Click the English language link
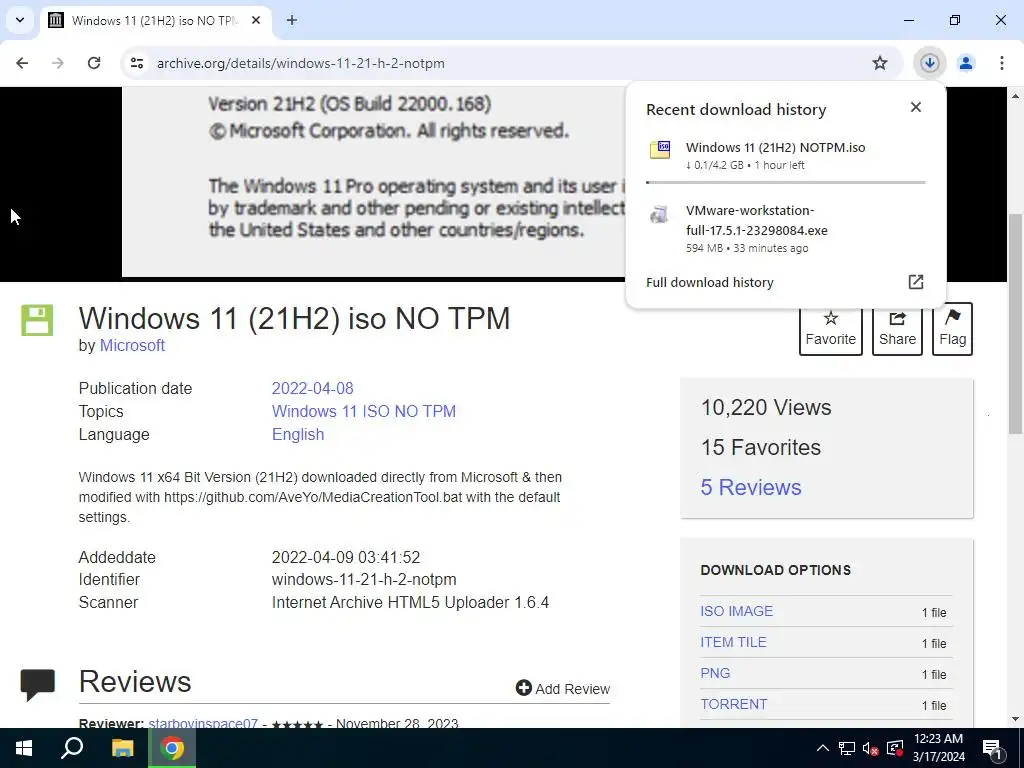 click(x=298, y=434)
